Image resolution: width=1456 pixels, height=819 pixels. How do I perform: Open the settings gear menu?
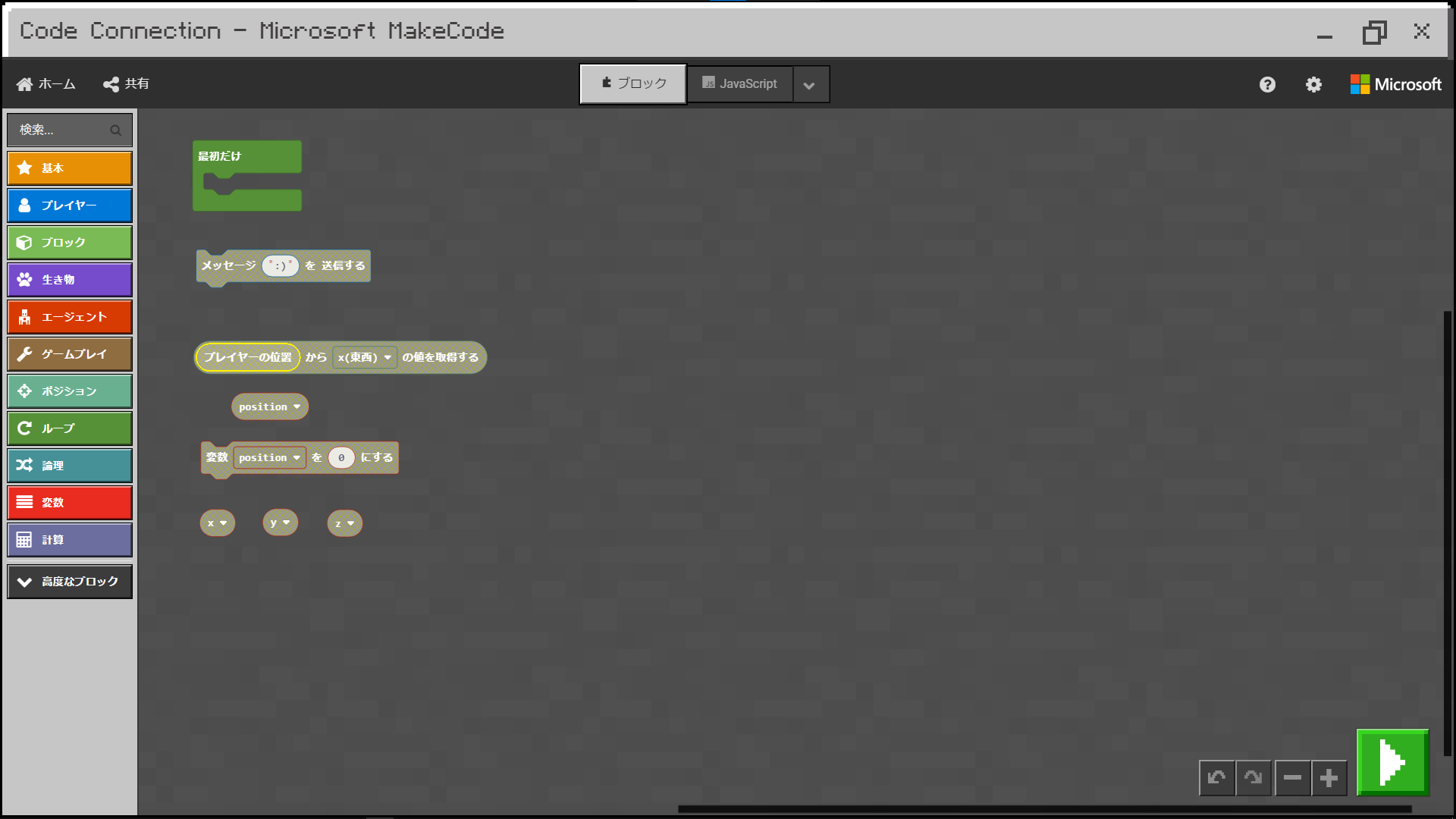pos(1313,85)
